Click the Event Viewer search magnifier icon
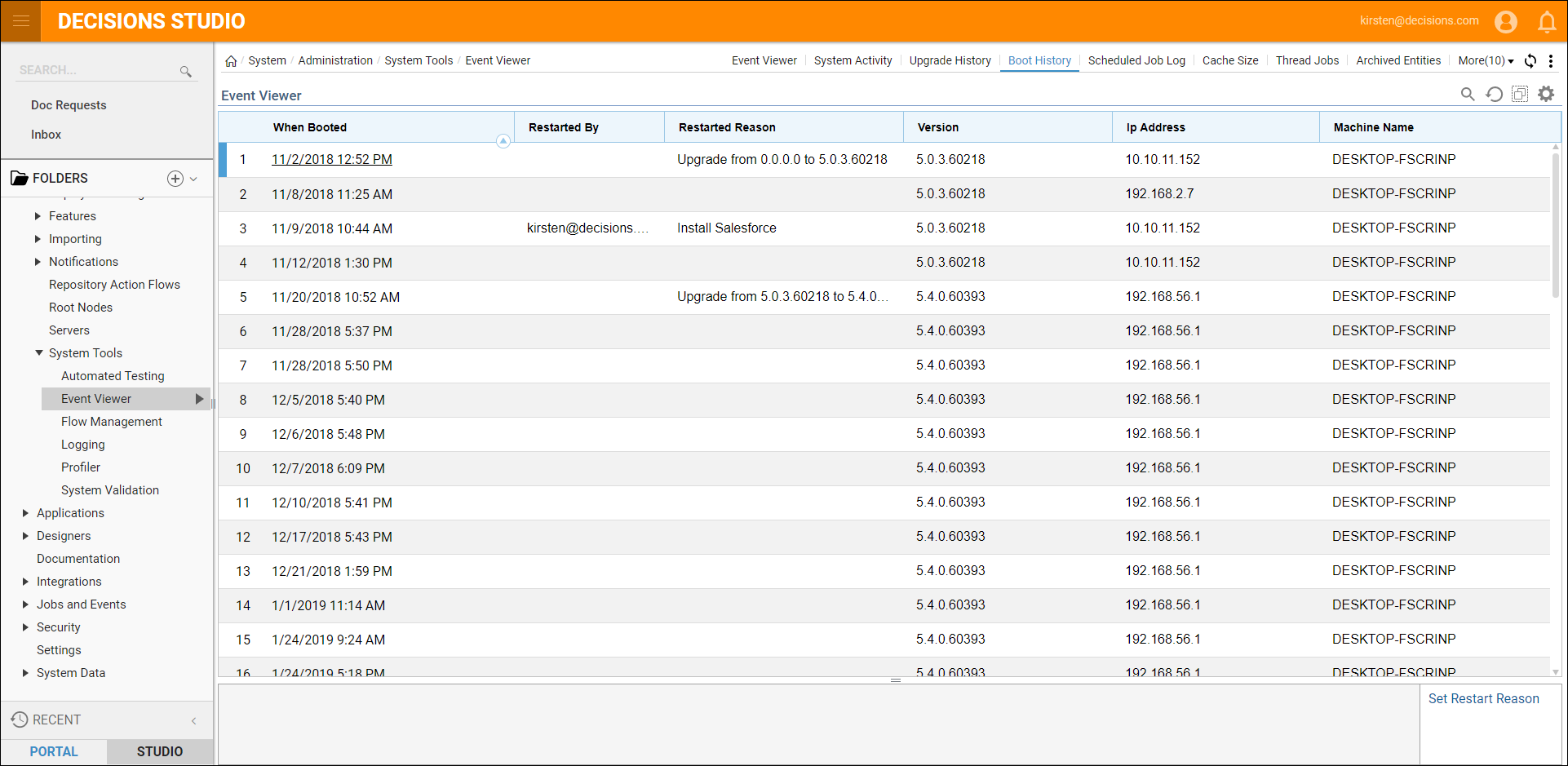Viewport: 1568px width, 766px height. click(1468, 94)
